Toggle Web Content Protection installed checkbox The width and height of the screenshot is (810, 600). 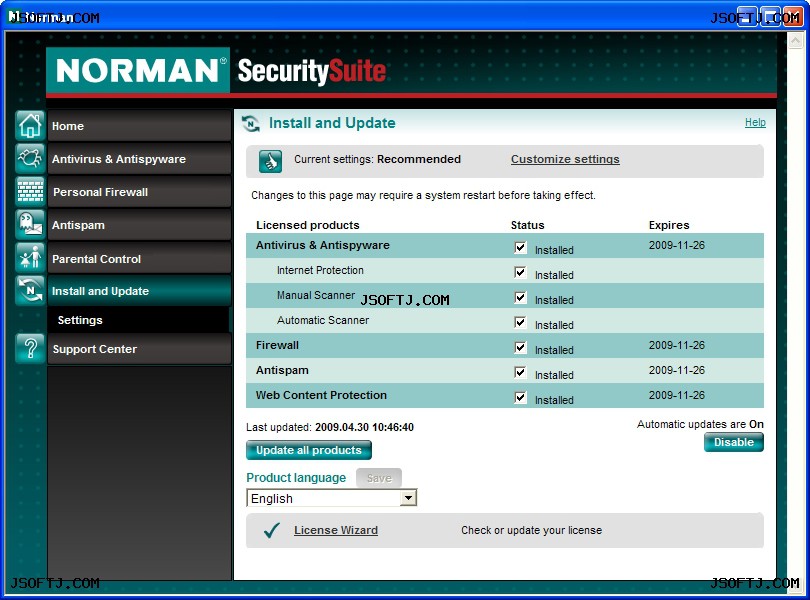pos(520,397)
